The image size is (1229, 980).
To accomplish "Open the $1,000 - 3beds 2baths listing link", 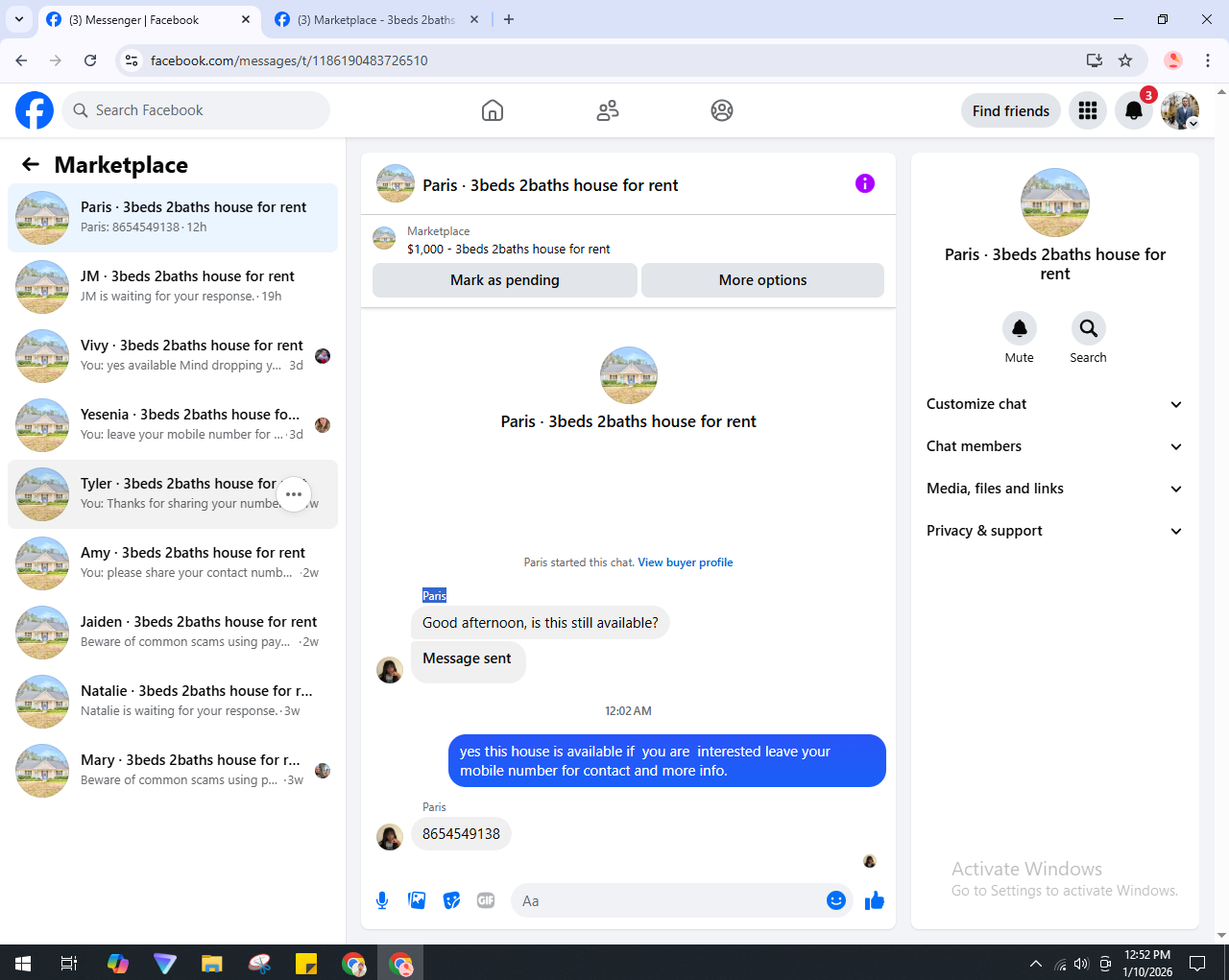I will coord(508,249).
